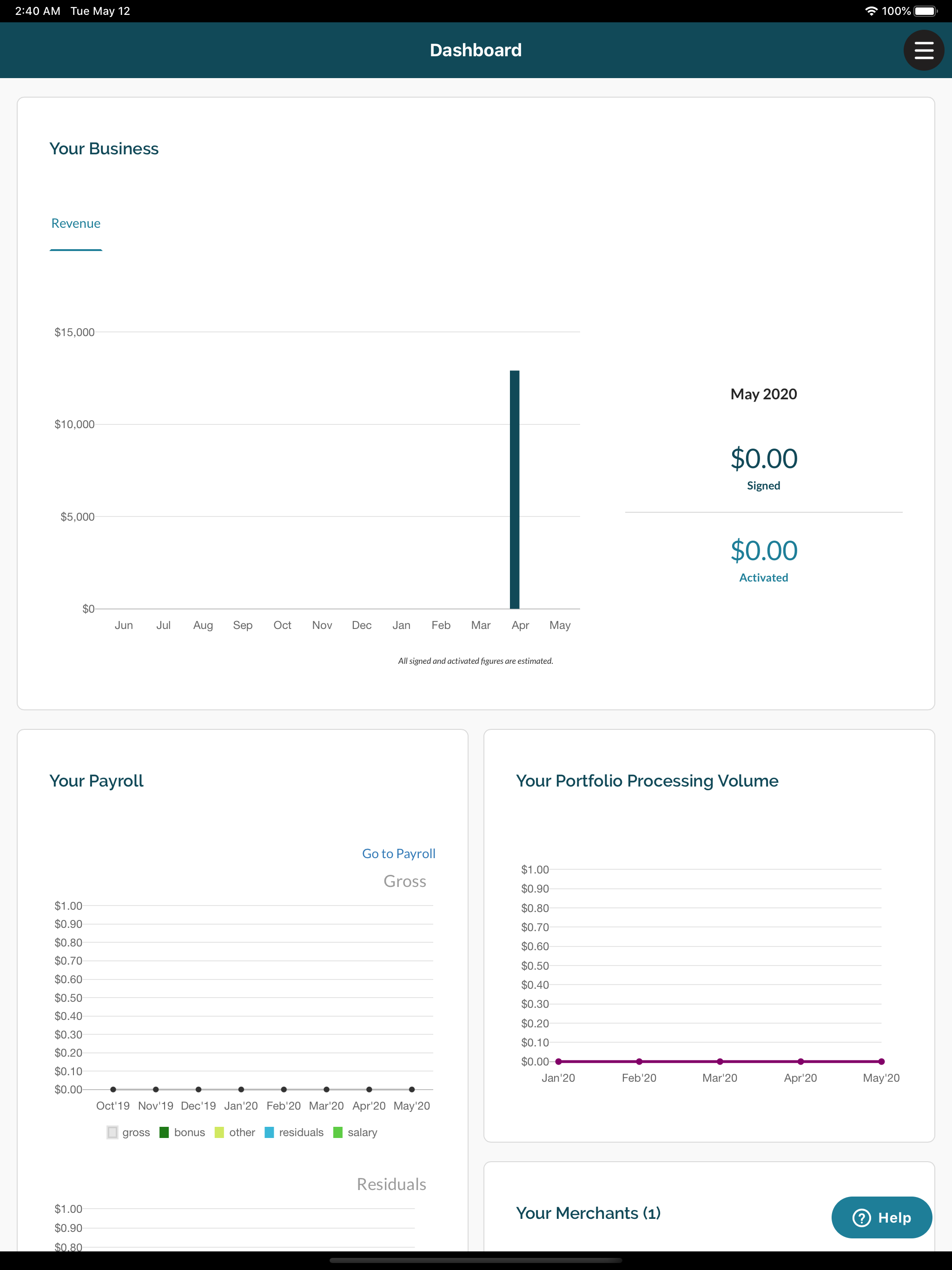Click the April revenue bar

click(515, 489)
